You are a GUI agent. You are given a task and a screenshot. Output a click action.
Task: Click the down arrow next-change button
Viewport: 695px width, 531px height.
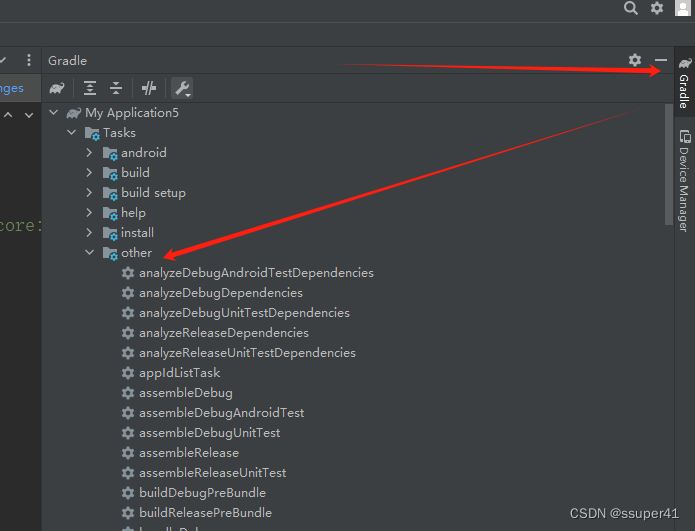(29, 115)
